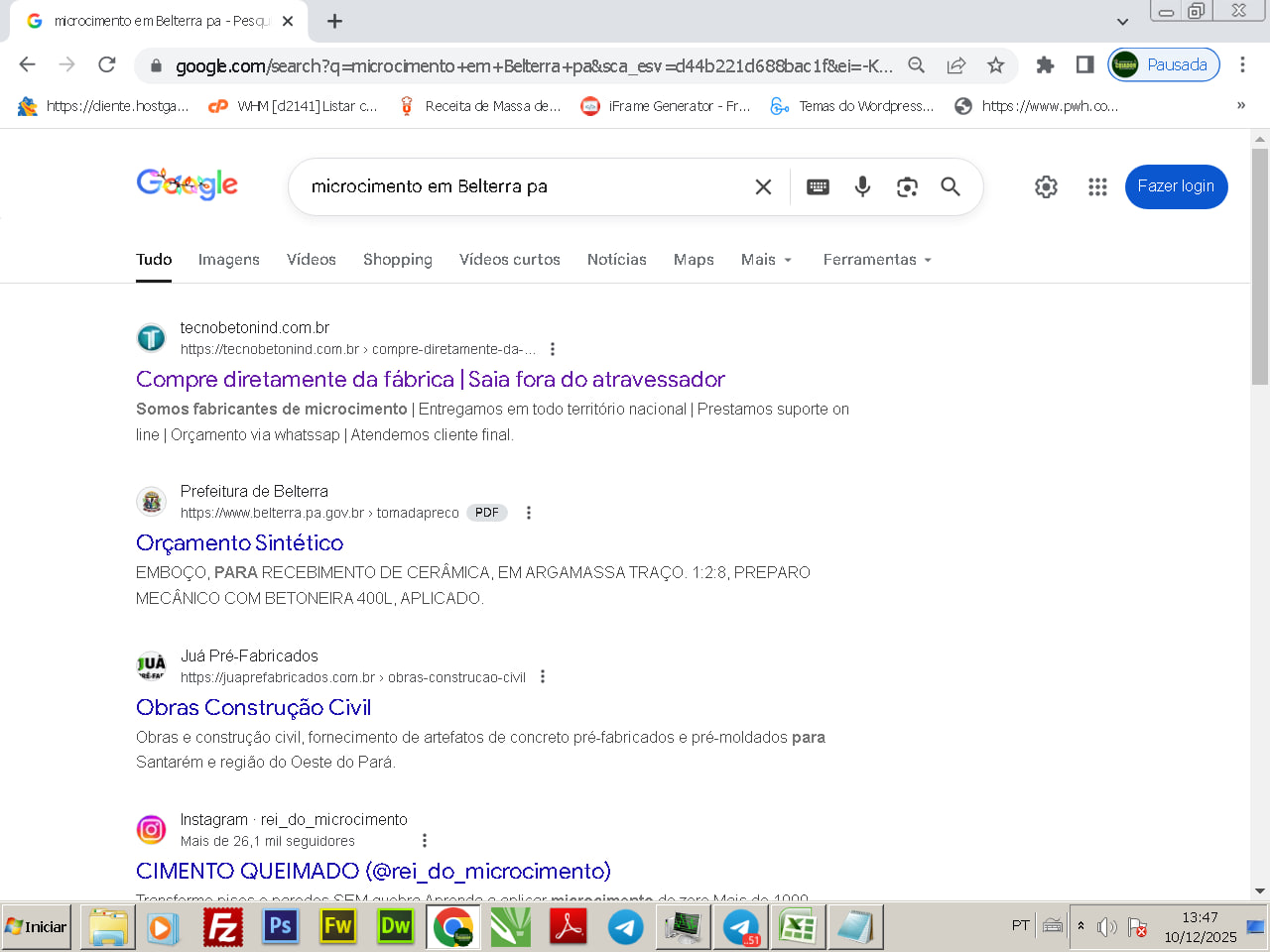Open the Orçamento Sintético result link
The image size is (1270, 952).
[239, 543]
